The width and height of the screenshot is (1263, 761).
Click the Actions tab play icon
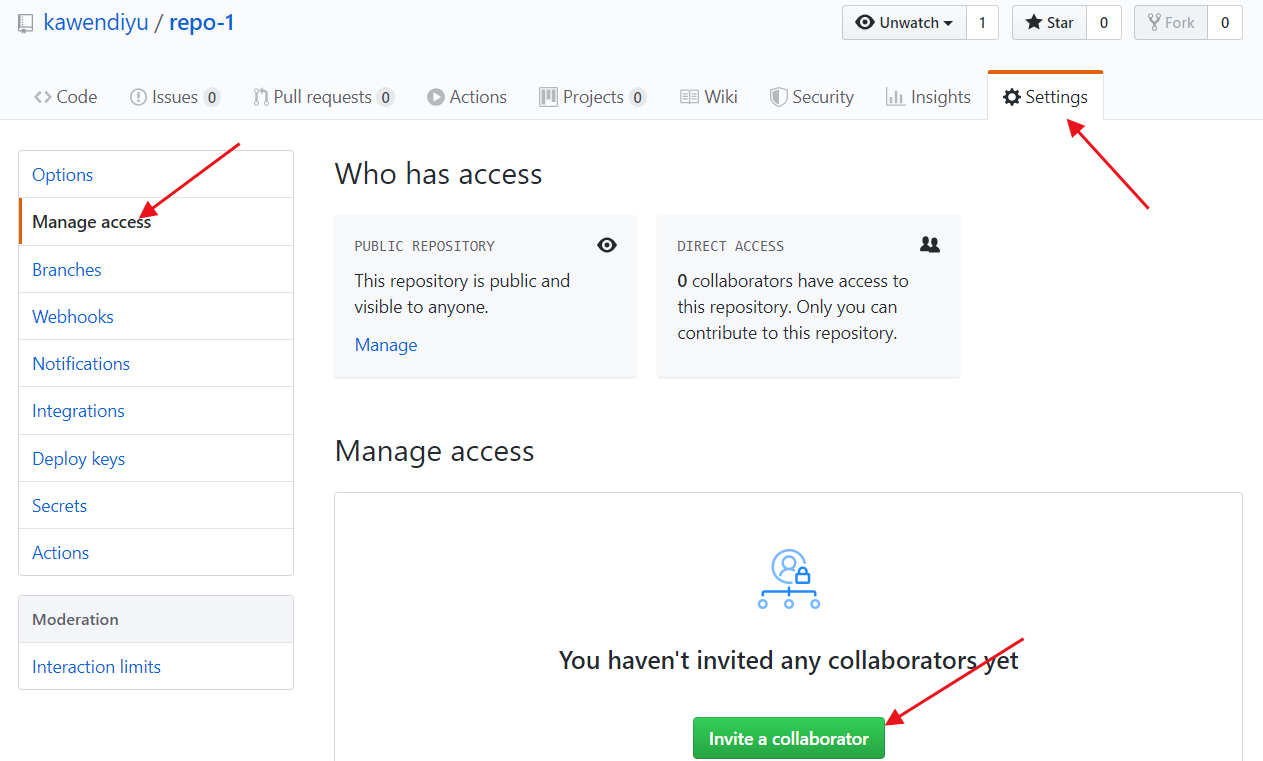click(435, 97)
